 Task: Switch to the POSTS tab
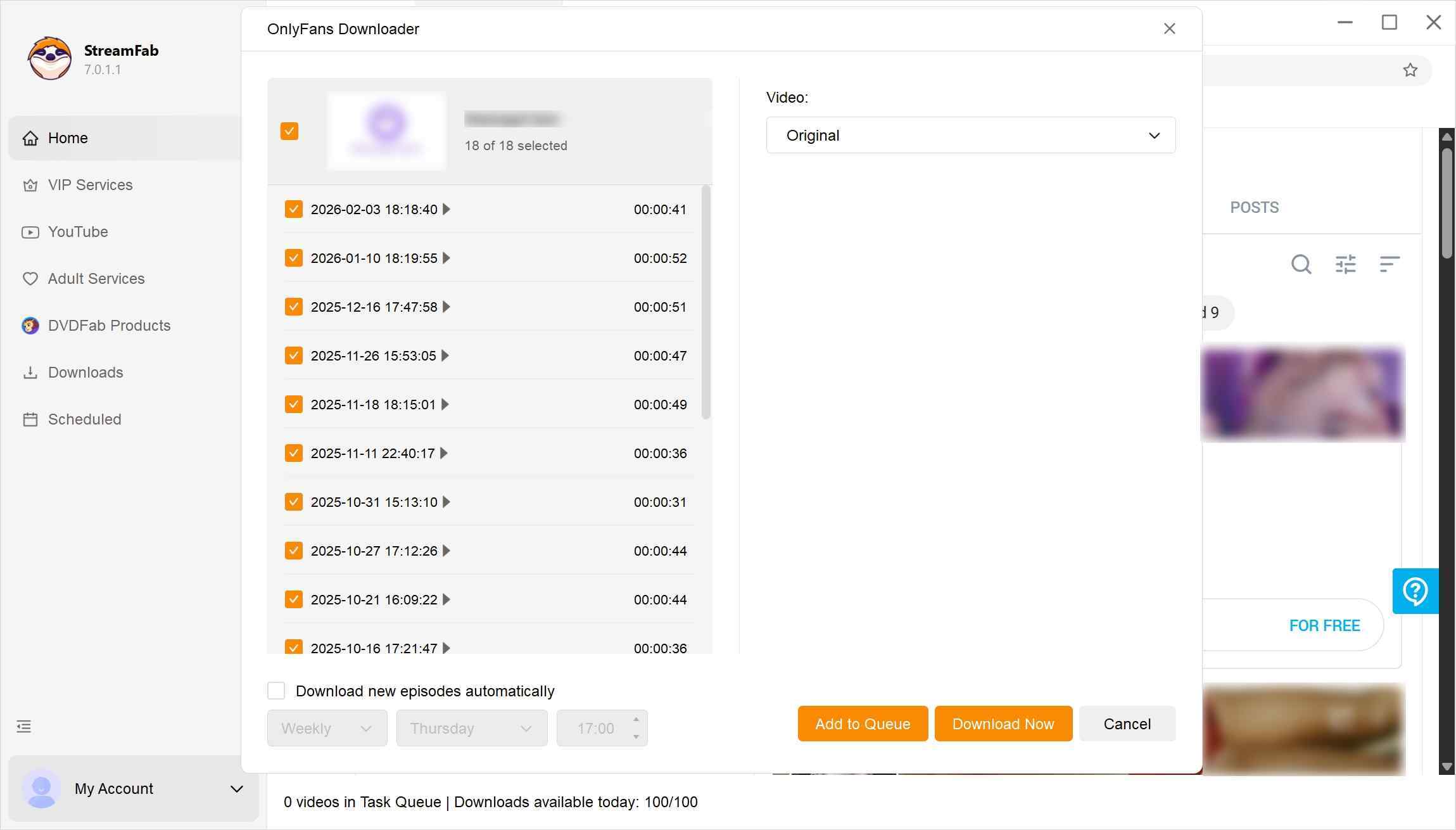point(1254,207)
